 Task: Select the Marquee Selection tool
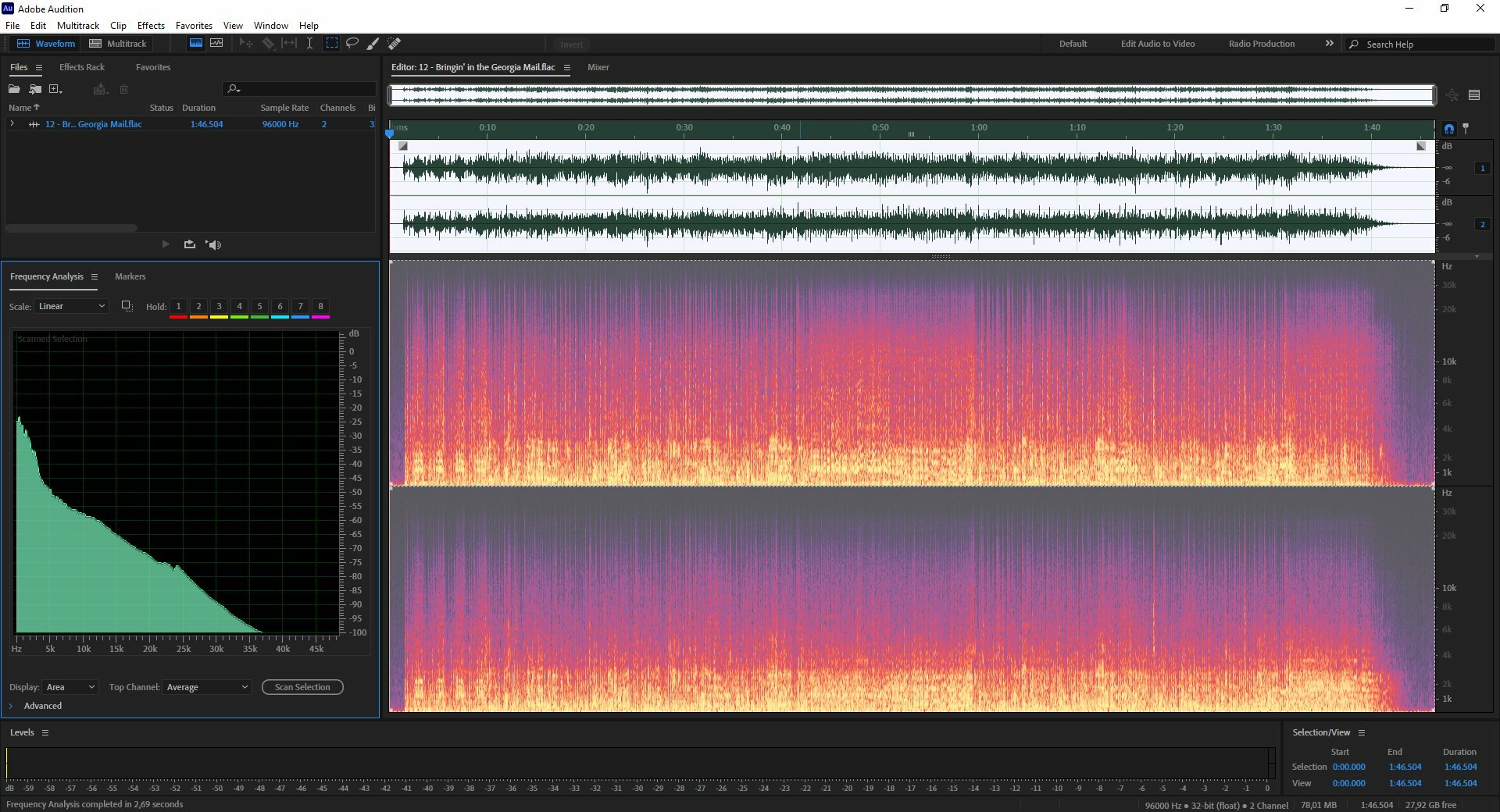332,44
